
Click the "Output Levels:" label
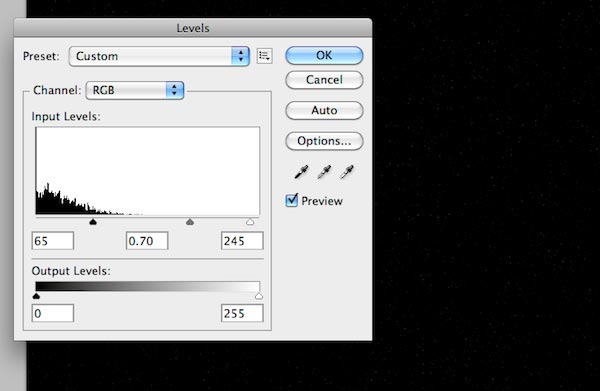click(71, 271)
